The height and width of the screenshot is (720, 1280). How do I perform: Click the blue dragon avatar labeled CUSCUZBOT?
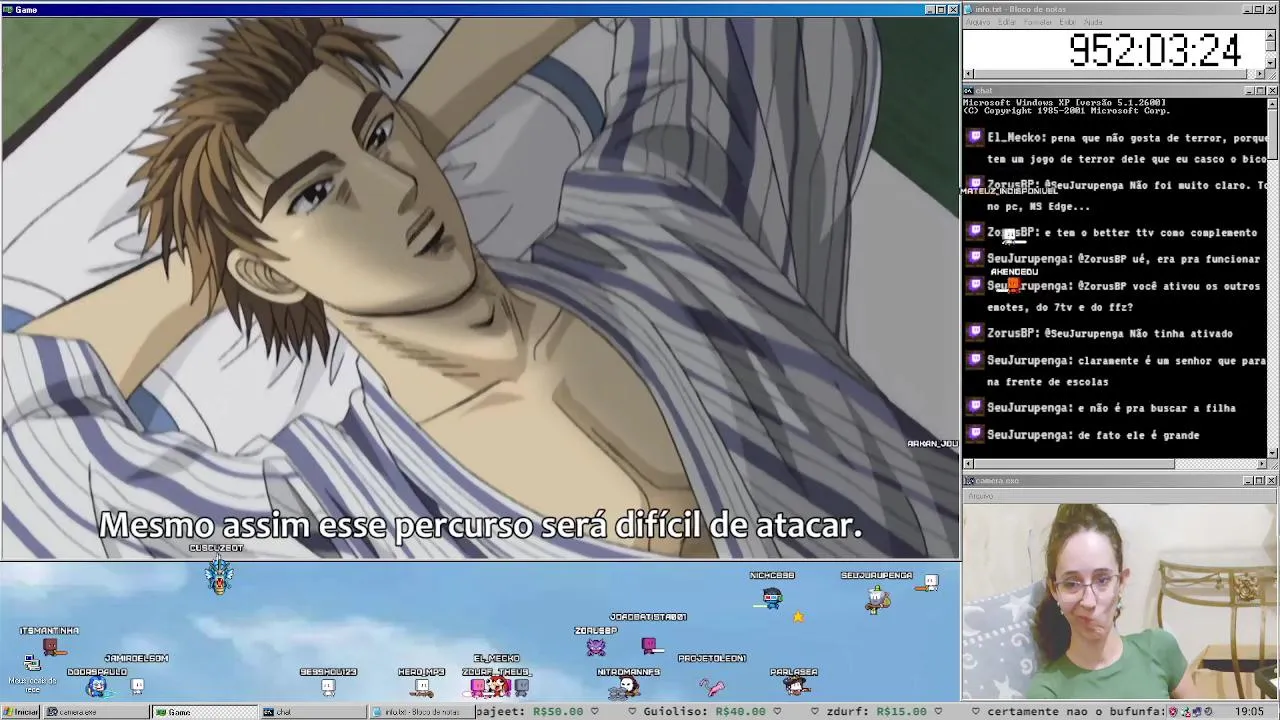click(x=219, y=575)
